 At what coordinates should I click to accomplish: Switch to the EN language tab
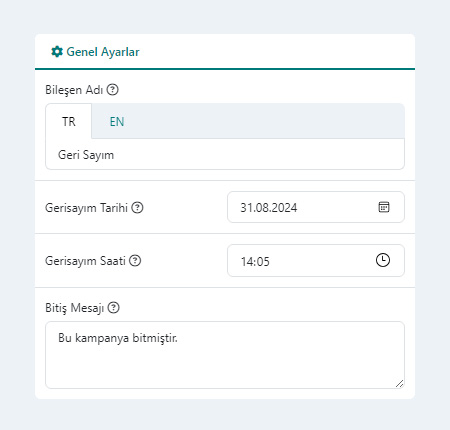(117, 122)
